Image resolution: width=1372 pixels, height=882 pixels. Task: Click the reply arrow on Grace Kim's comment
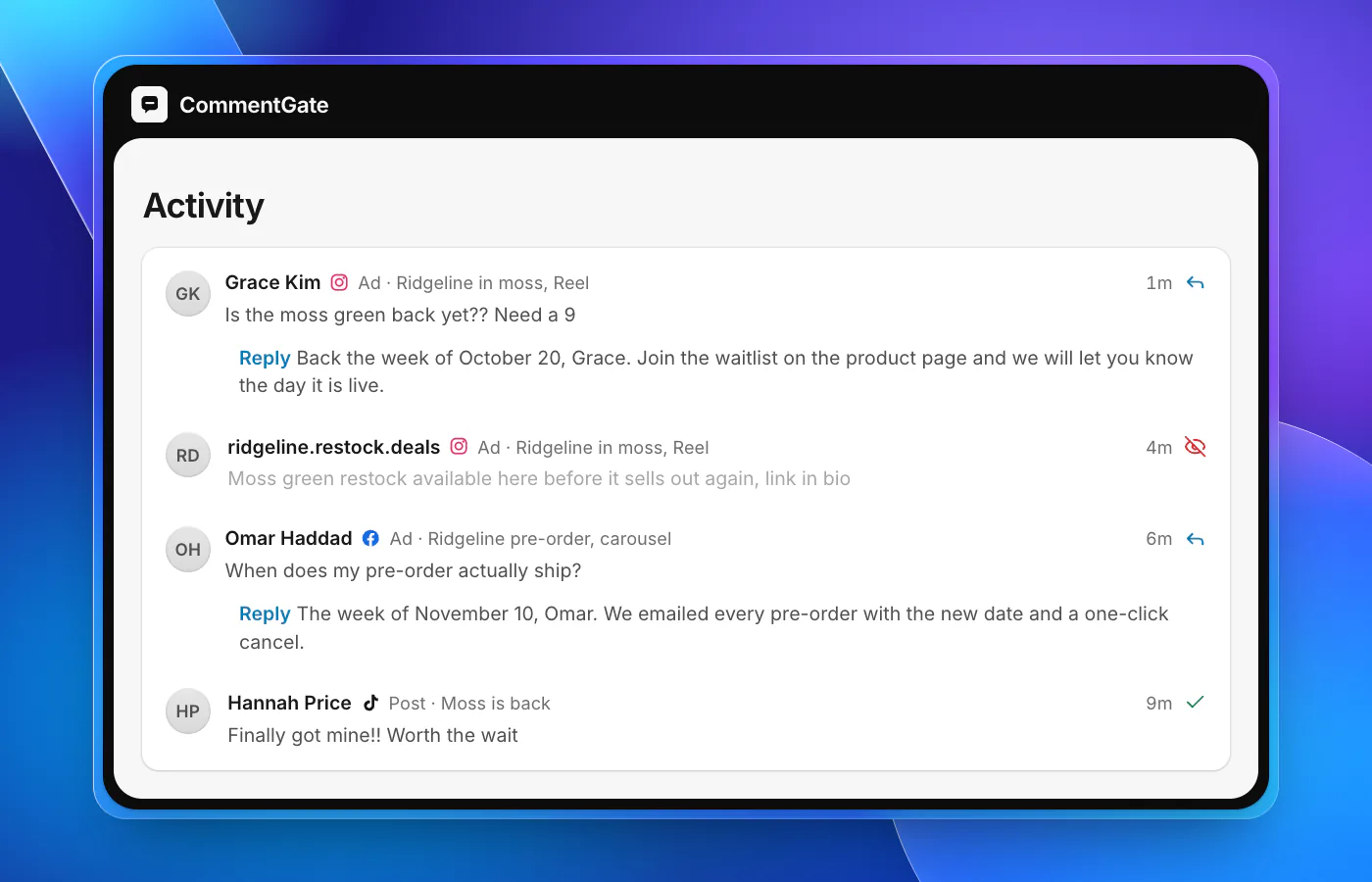click(1195, 282)
